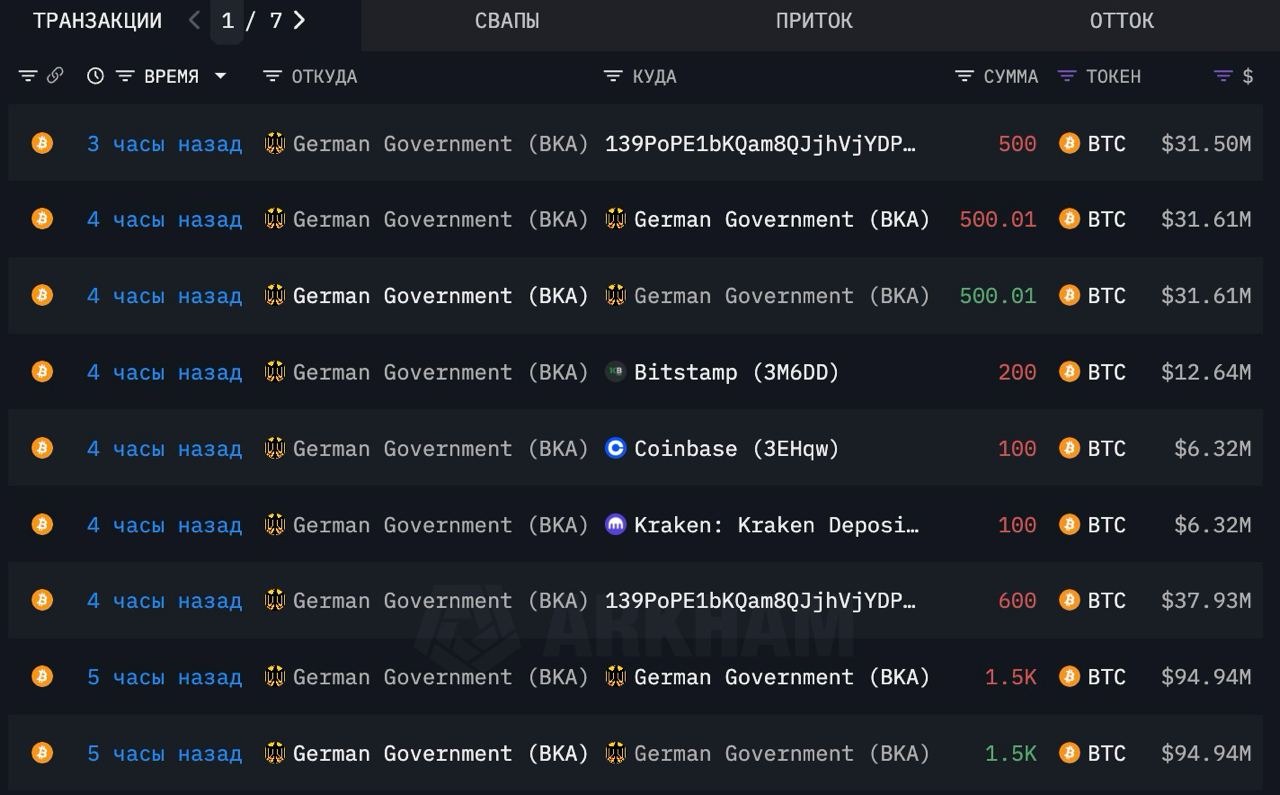
Task: Open the '4 часы назад' link in the Bitstamp row
Action: click(164, 373)
